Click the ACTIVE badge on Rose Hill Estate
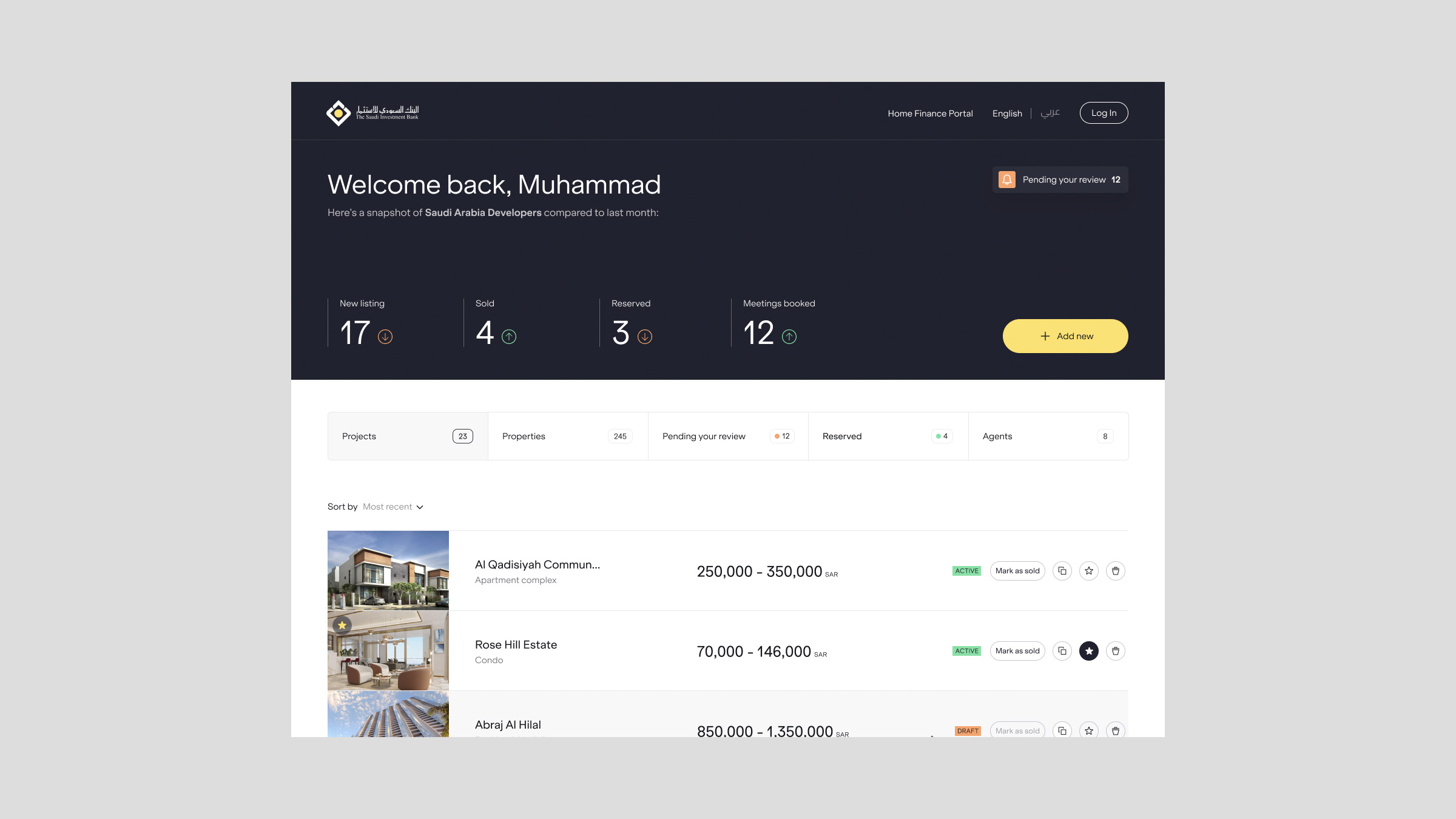The image size is (1456, 819). [966, 651]
